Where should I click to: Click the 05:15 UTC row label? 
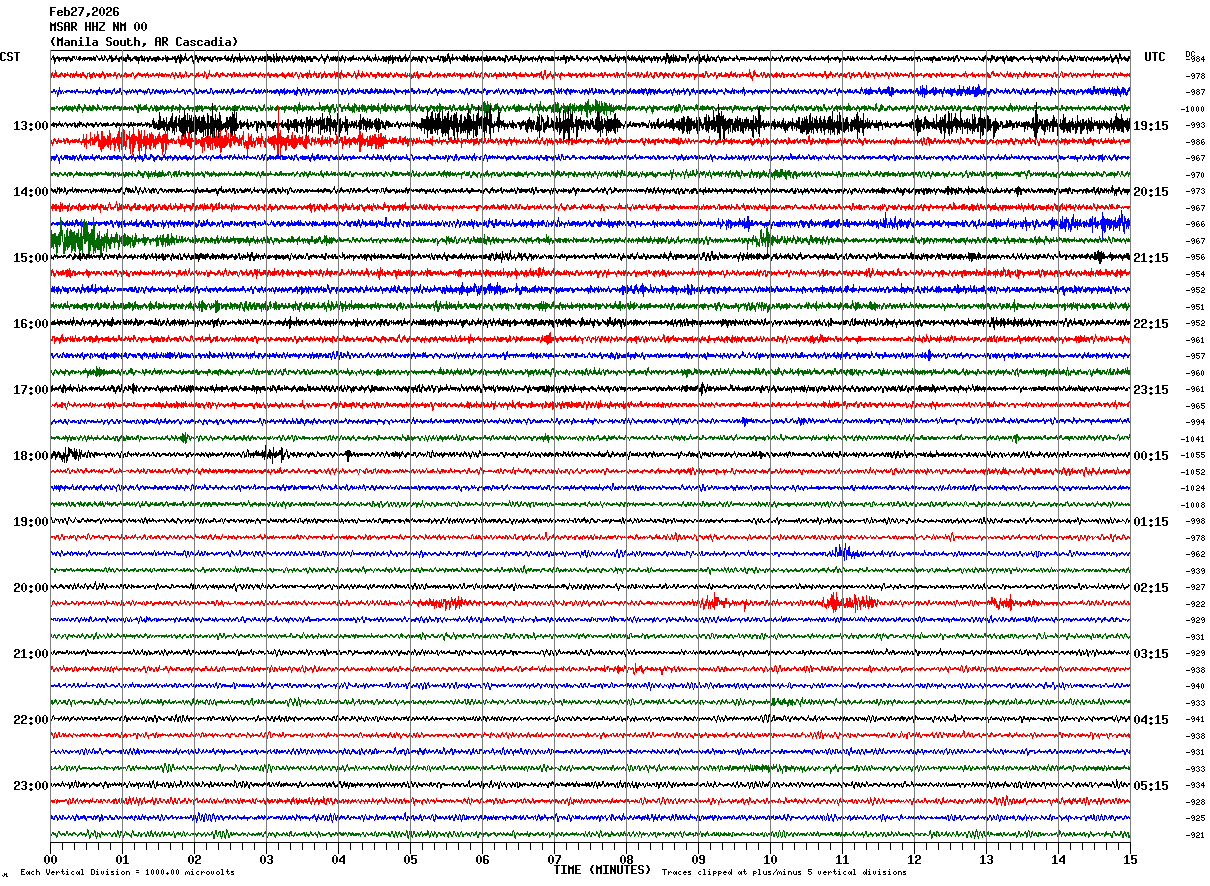(x=1151, y=786)
